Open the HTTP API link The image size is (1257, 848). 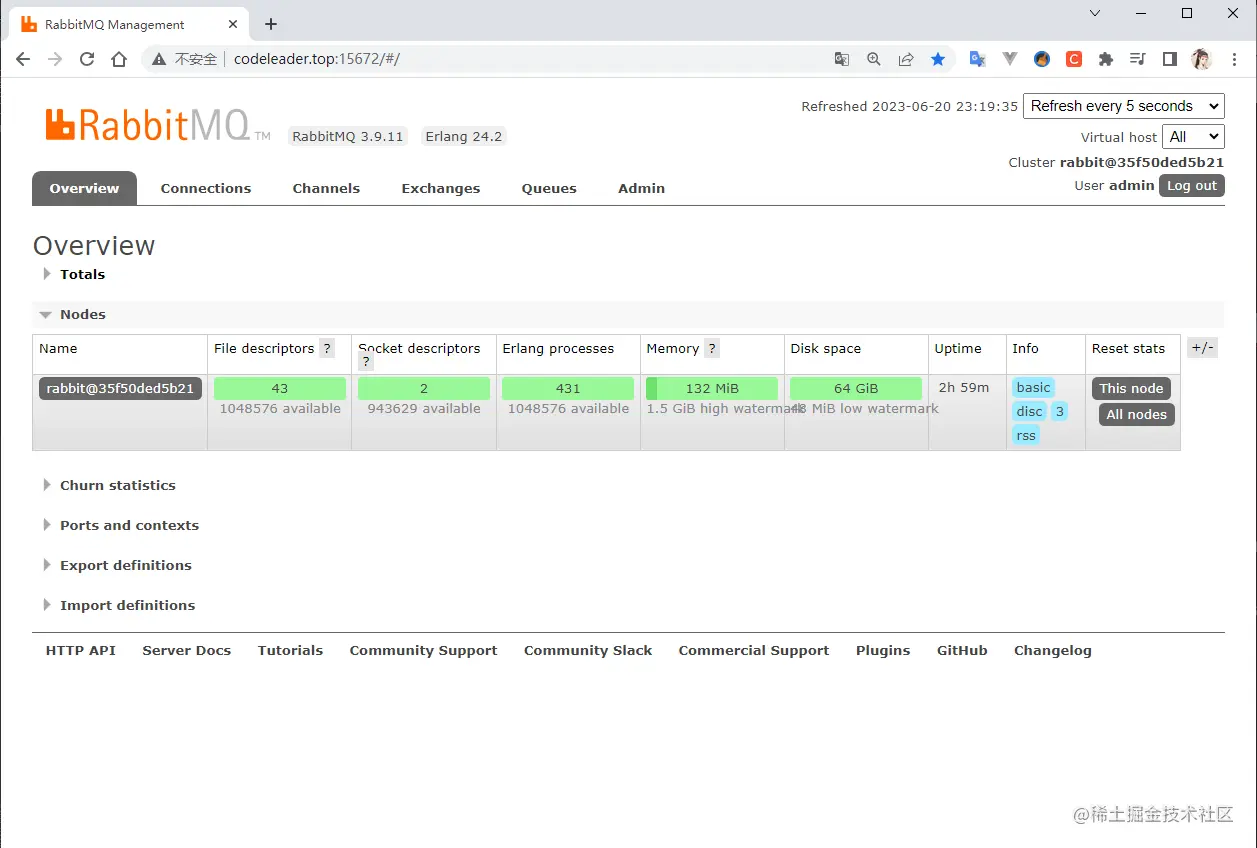81,650
